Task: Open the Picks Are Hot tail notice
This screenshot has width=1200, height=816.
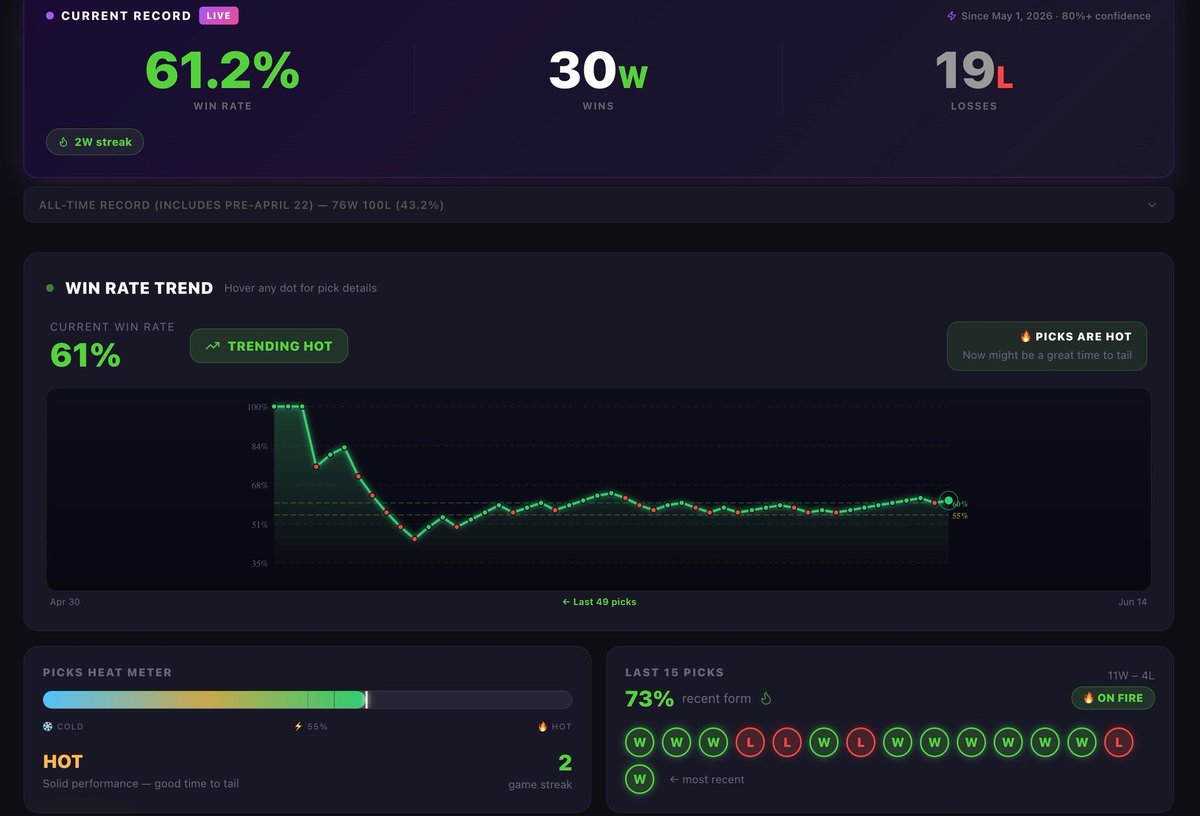Action: 1047,346
